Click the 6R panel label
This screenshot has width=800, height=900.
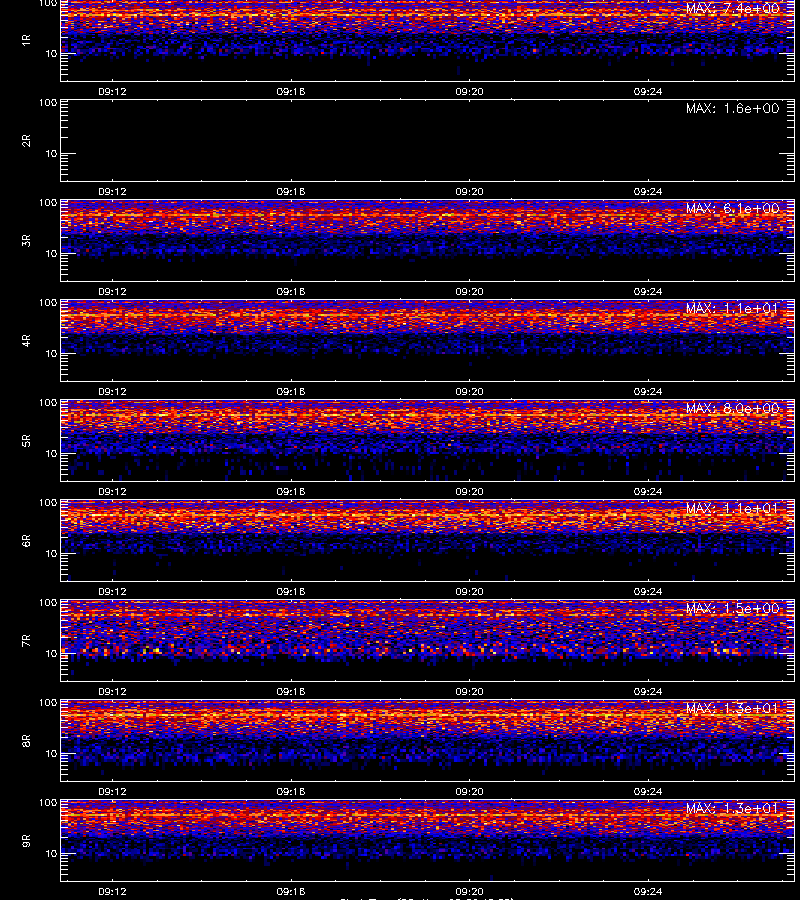(x=26, y=541)
